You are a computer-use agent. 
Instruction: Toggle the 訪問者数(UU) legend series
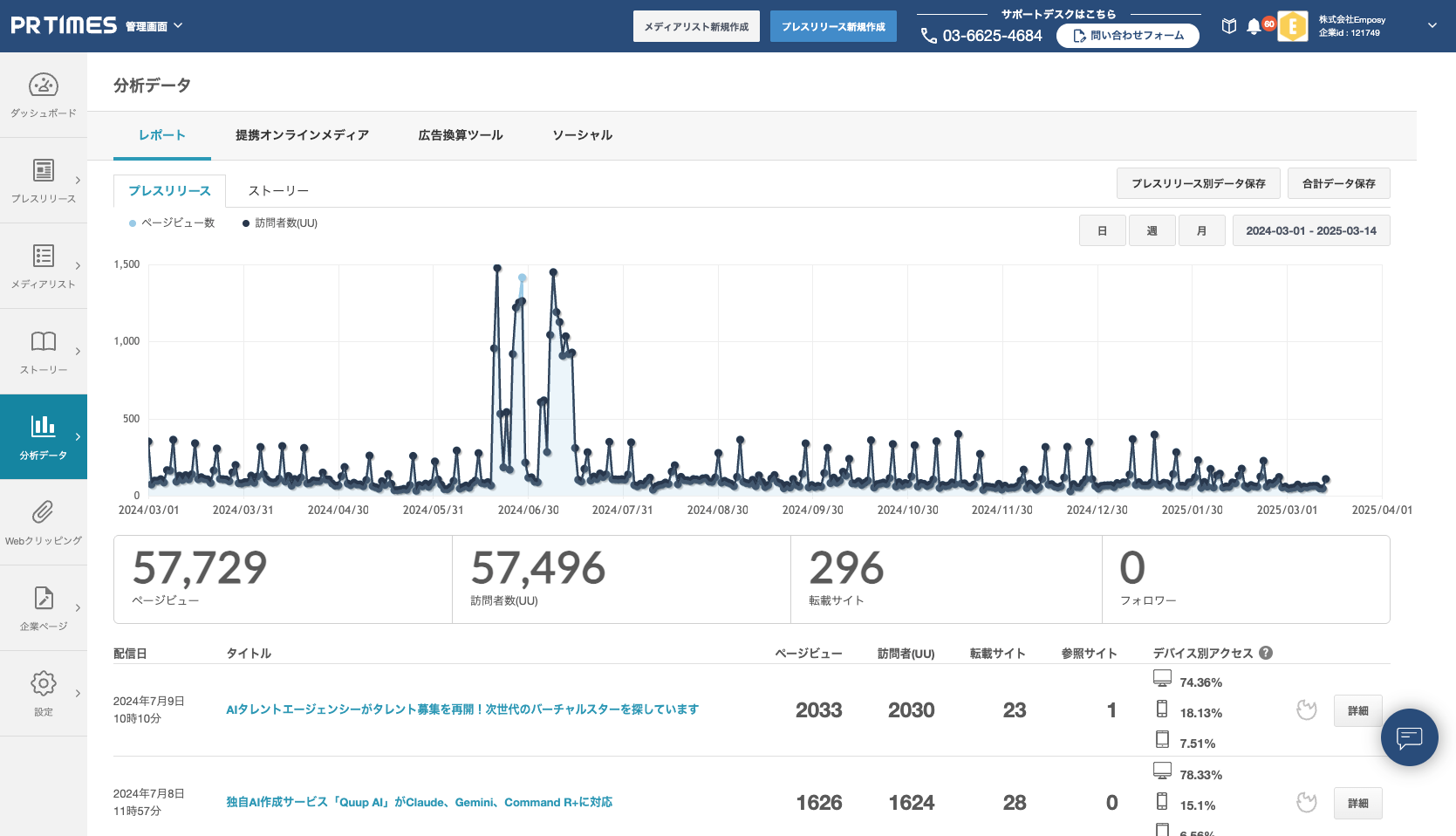tap(280, 223)
